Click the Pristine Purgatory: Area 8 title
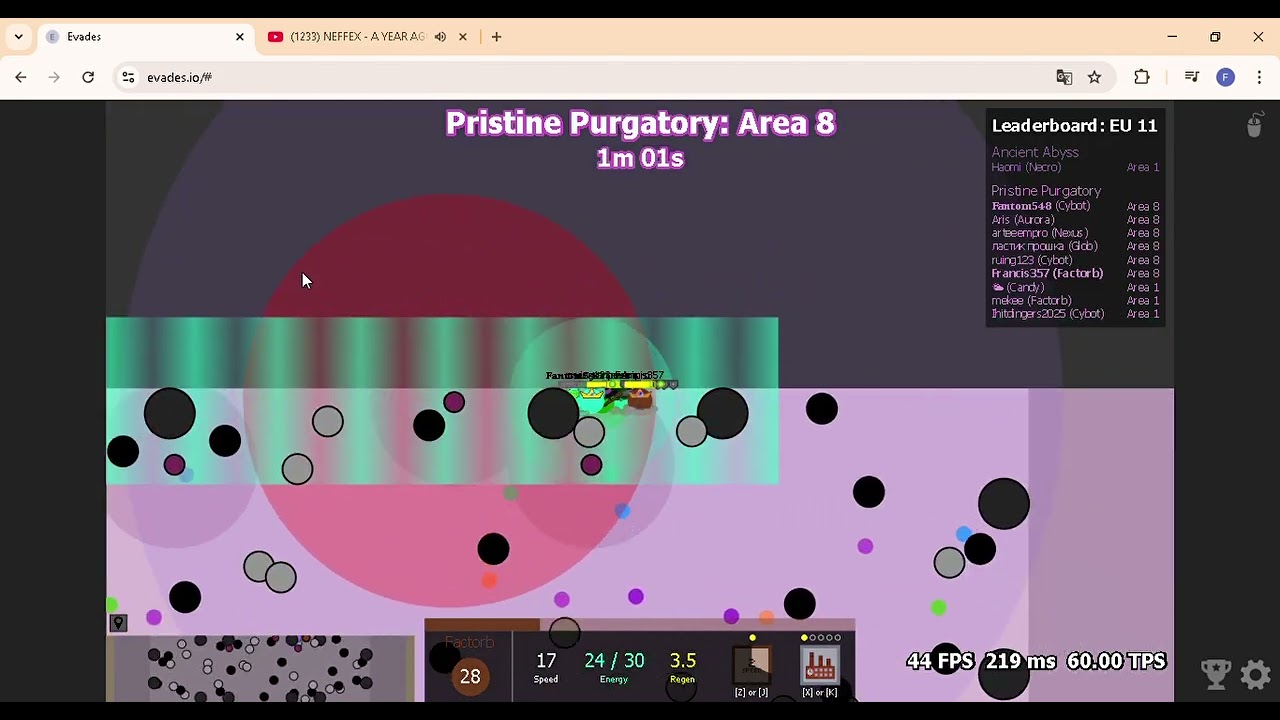Image resolution: width=1280 pixels, height=720 pixels. click(640, 123)
